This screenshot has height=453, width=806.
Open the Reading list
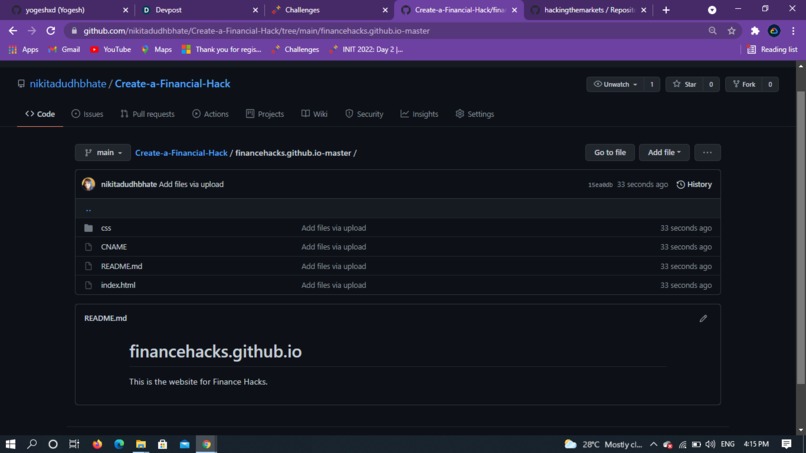click(772, 49)
